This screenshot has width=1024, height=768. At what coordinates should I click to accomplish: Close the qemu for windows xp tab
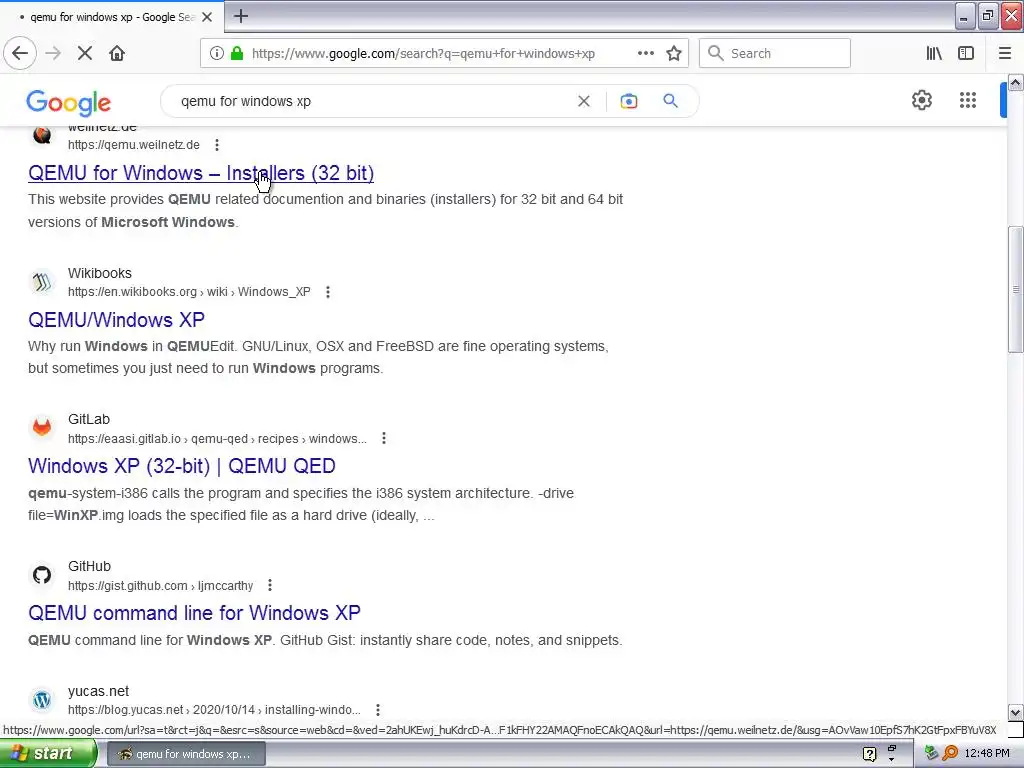[207, 17]
